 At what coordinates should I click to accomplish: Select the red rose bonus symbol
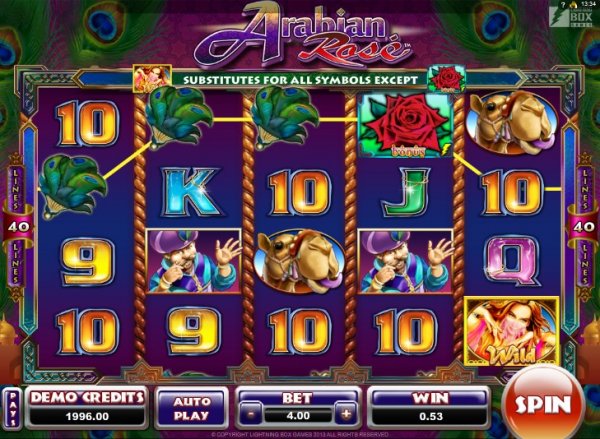point(406,127)
